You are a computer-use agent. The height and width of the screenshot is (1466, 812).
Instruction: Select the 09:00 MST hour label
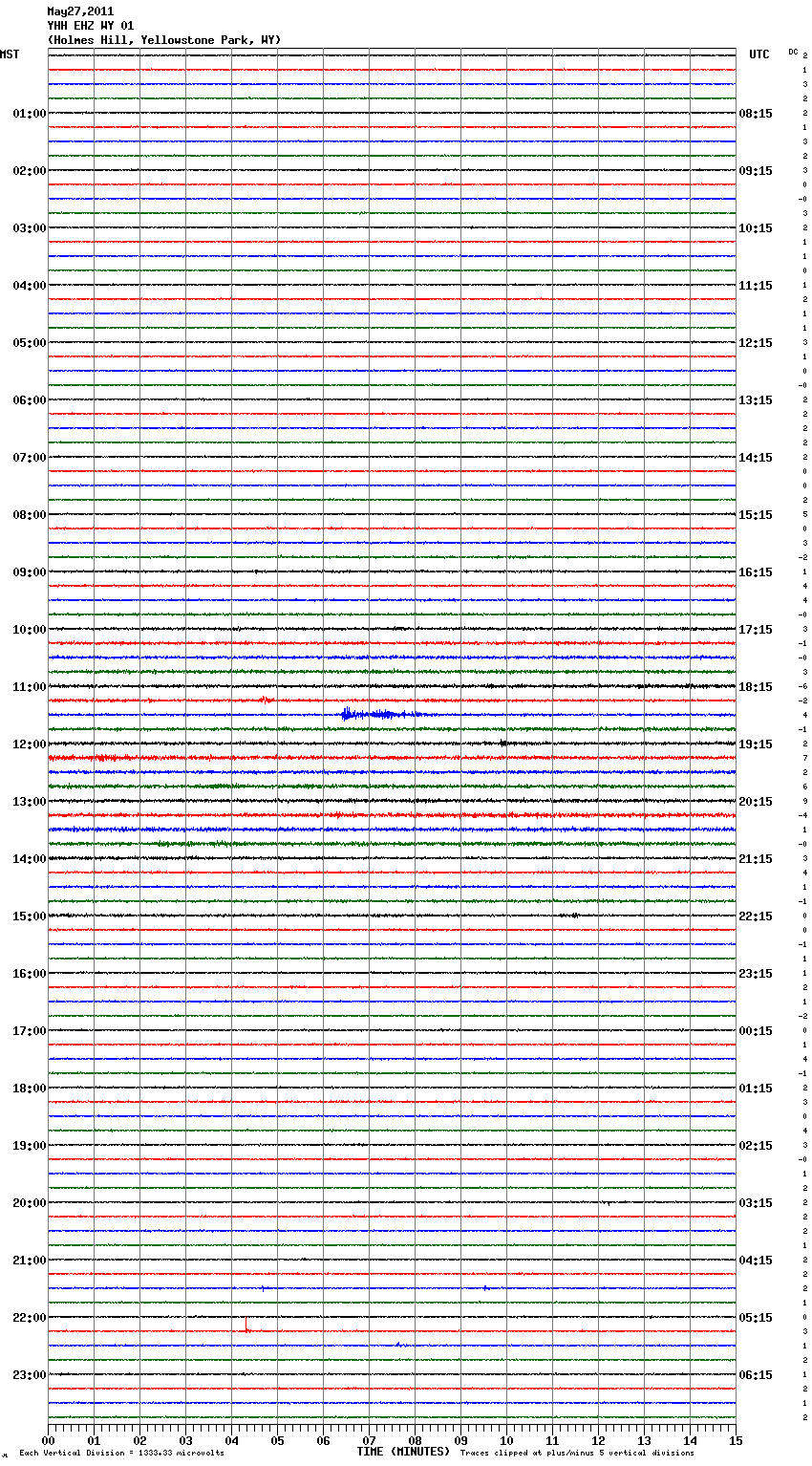click(x=29, y=572)
